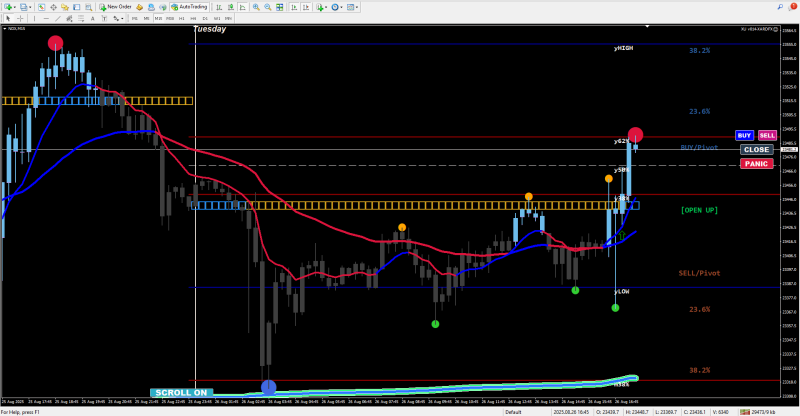Screen dimensions: 800x416
Task: Open the Profiles toolbar icon
Action: point(23,7)
